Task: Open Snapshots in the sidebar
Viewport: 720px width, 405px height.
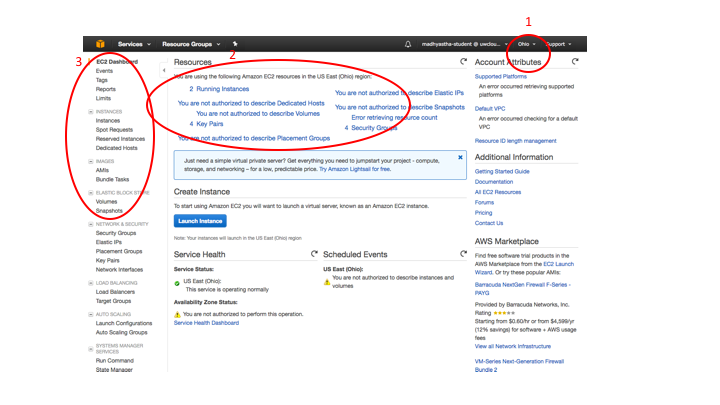Action: click(x=109, y=211)
